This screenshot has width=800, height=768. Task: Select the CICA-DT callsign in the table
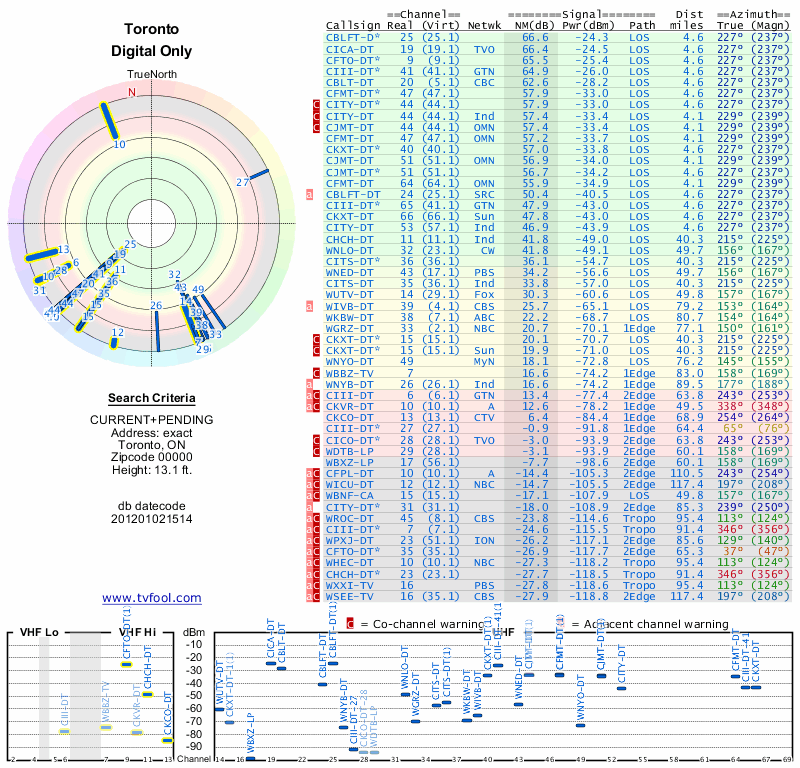(349, 49)
